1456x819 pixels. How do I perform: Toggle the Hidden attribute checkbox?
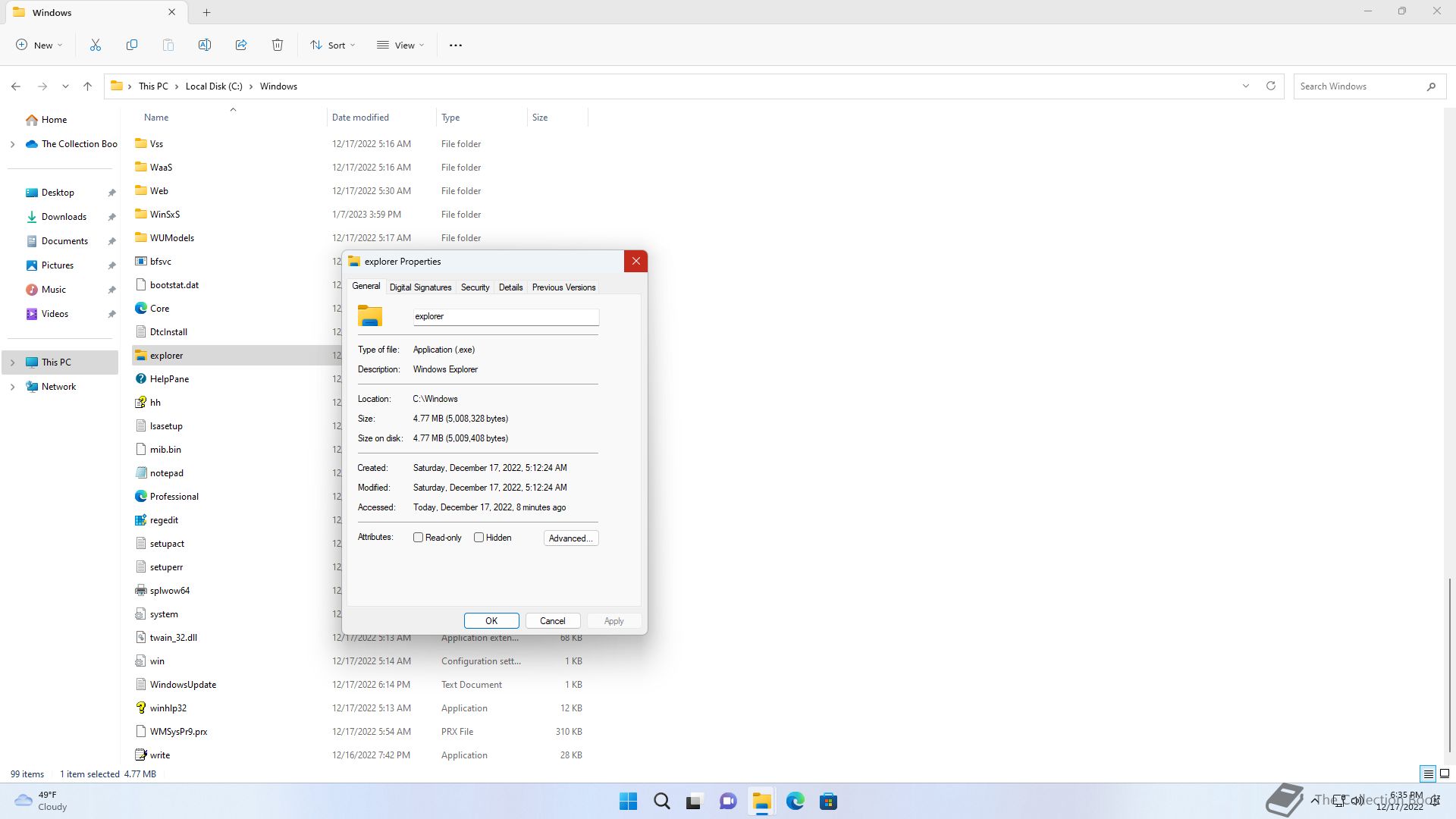click(479, 538)
